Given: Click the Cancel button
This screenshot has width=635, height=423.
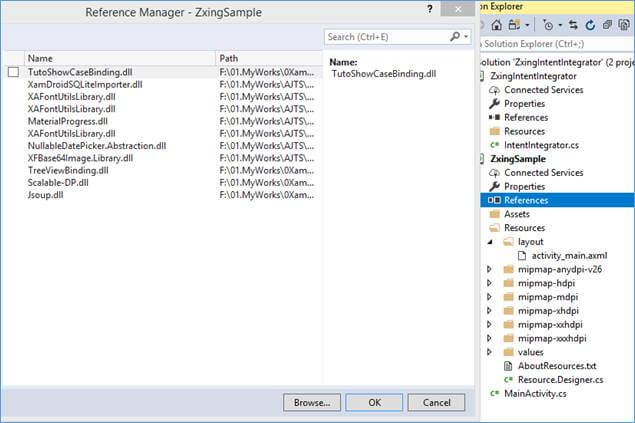Looking at the screenshot, I should 437,402.
